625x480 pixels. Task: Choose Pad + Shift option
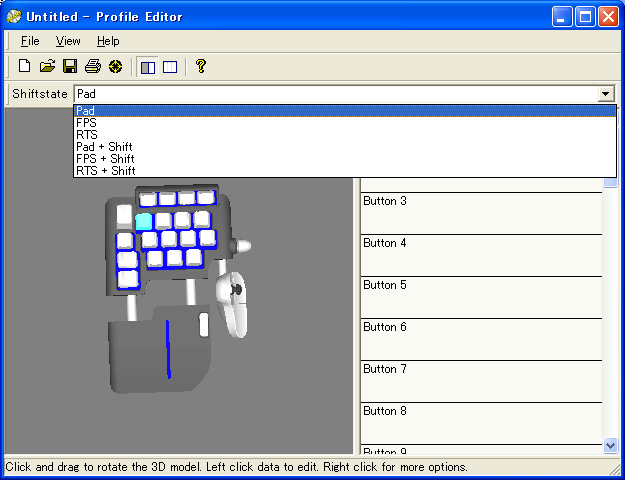coord(345,147)
